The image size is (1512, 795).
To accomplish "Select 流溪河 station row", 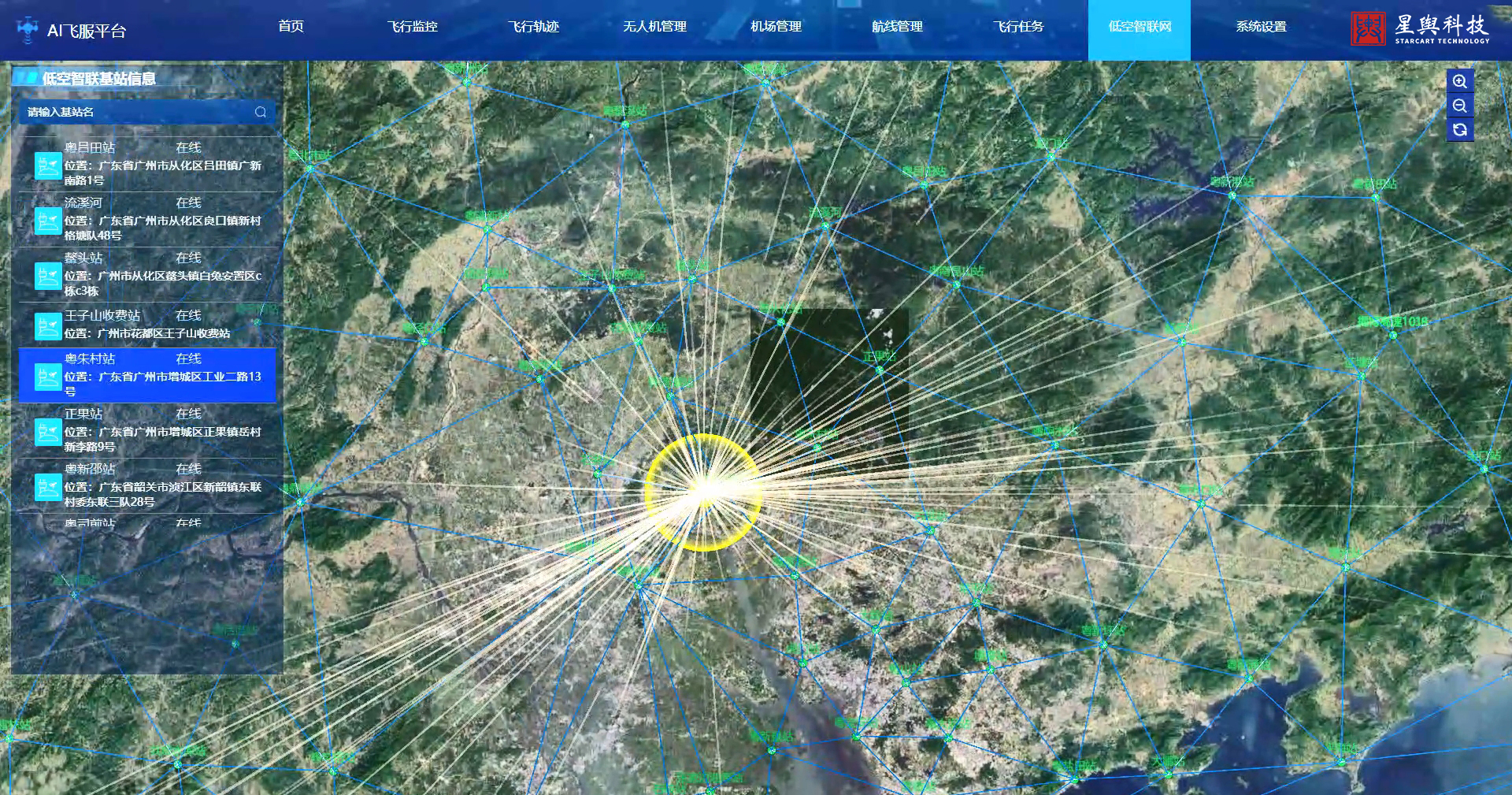I will tap(148, 219).
